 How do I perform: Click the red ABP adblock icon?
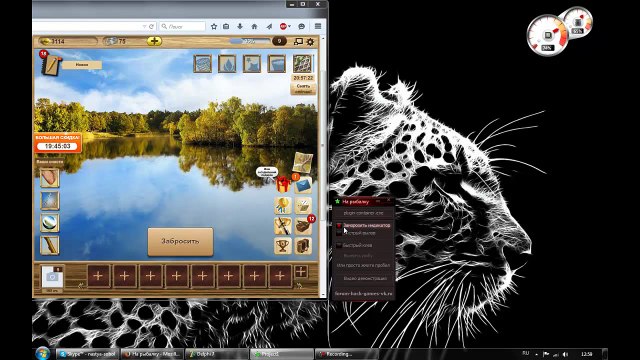pos(283,26)
